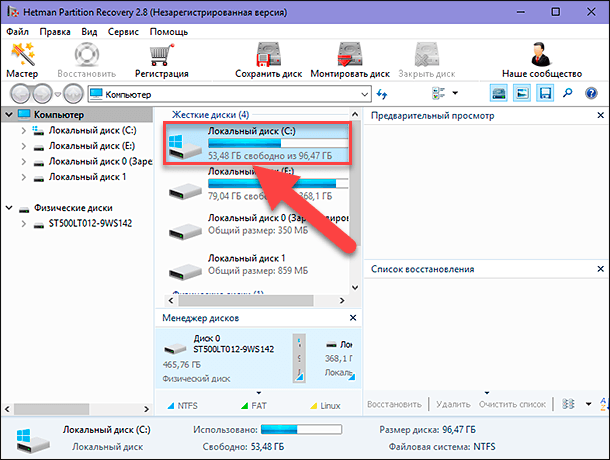Image resolution: width=610 pixels, height=460 pixels.
Task: Expand ST500LT012-9WS142 tree node
Action: pos(24,224)
